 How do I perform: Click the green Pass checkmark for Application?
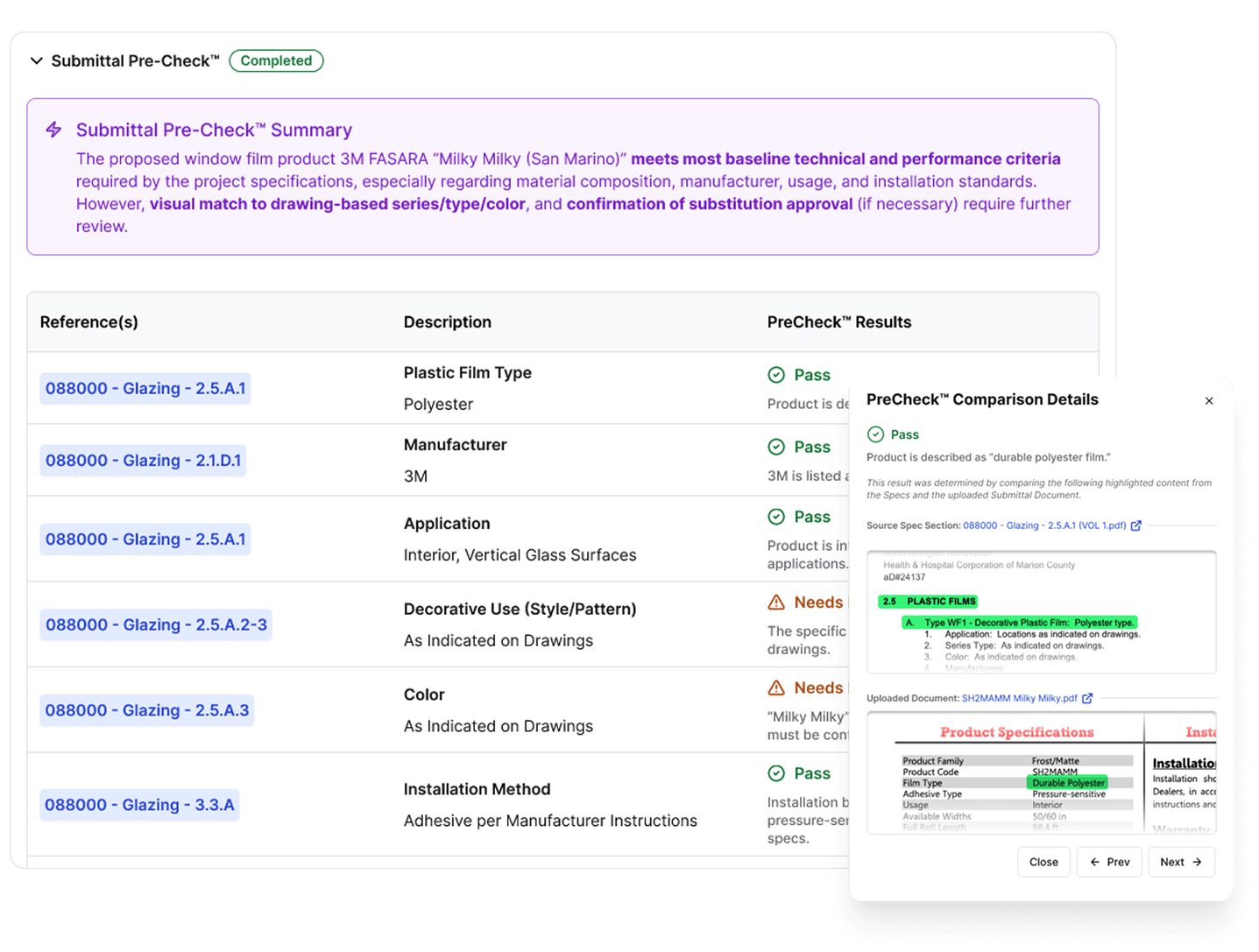click(x=776, y=517)
